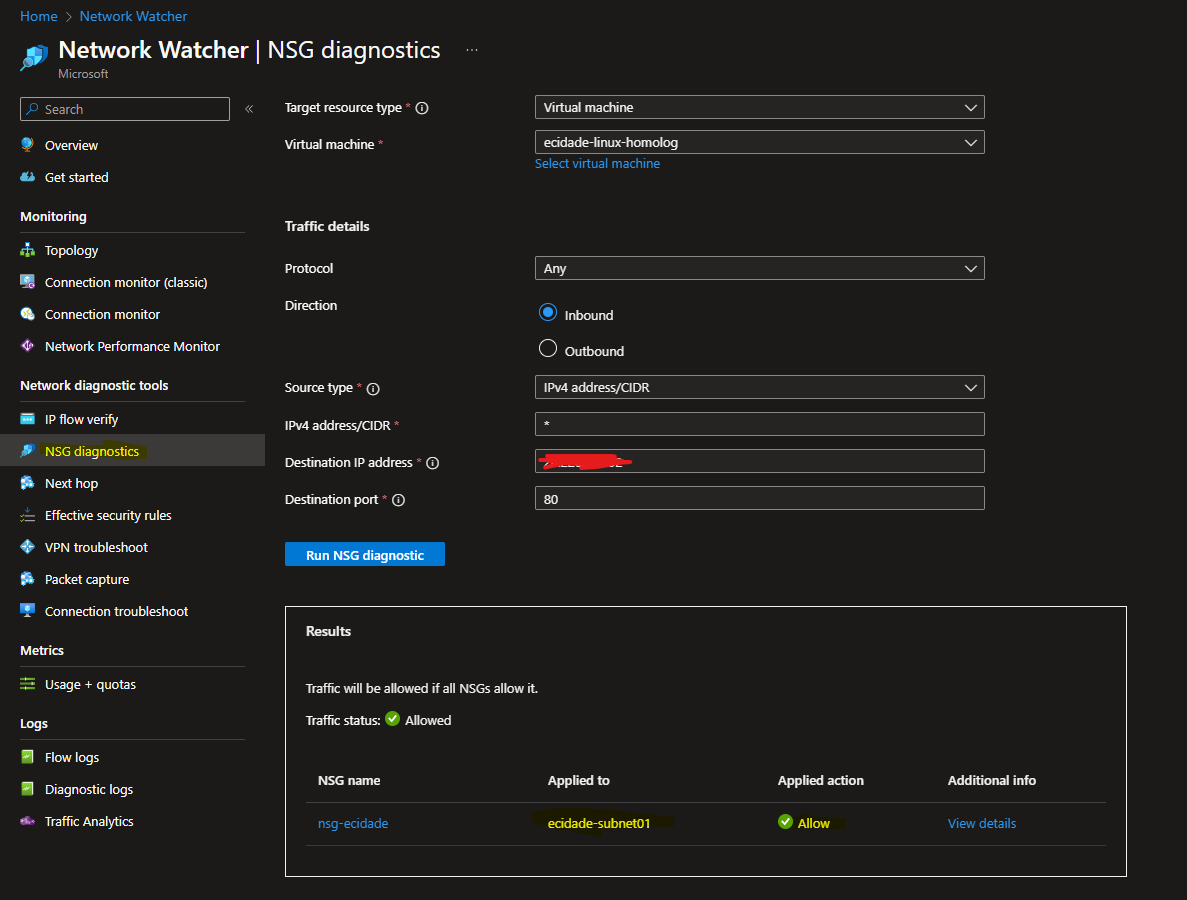1187x900 pixels.
Task: Open Usage + quotas under Metrics
Action: (90, 684)
